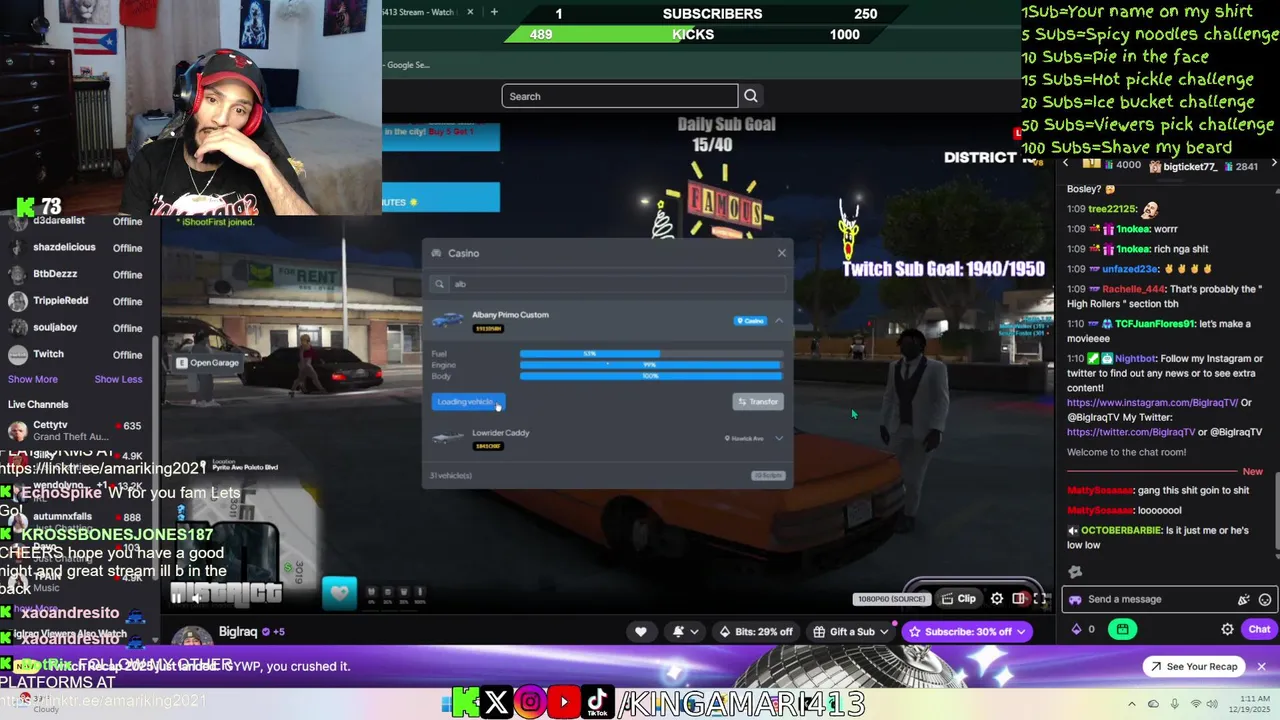Toggle theatre mode icon
Image resolution: width=1280 pixels, height=720 pixels.
pyautogui.click(x=1019, y=599)
